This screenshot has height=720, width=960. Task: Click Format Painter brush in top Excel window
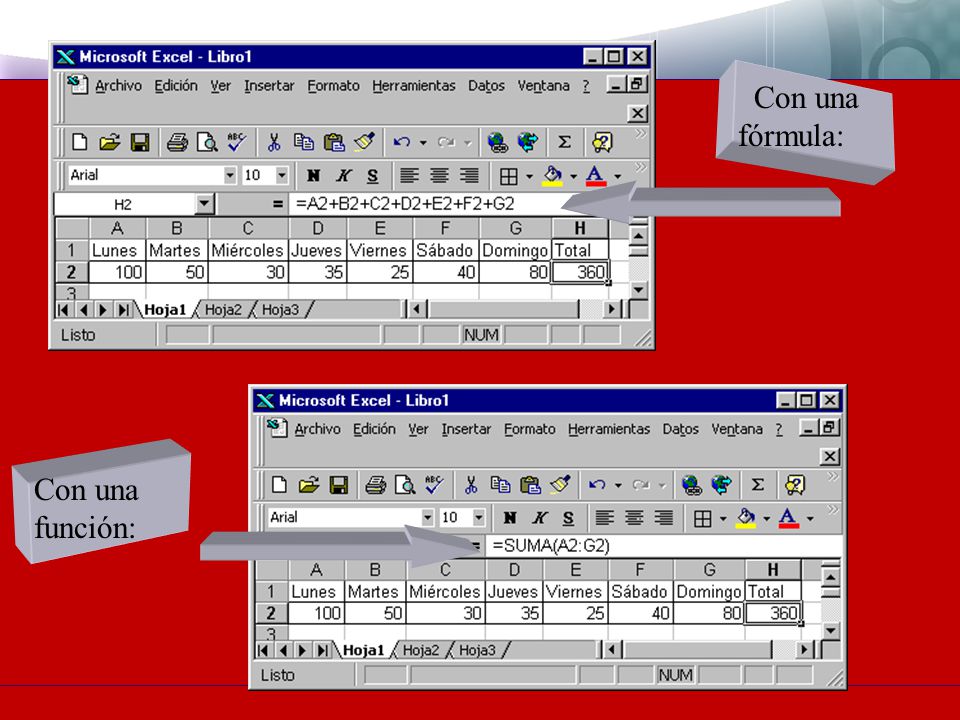tap(364, 142)
